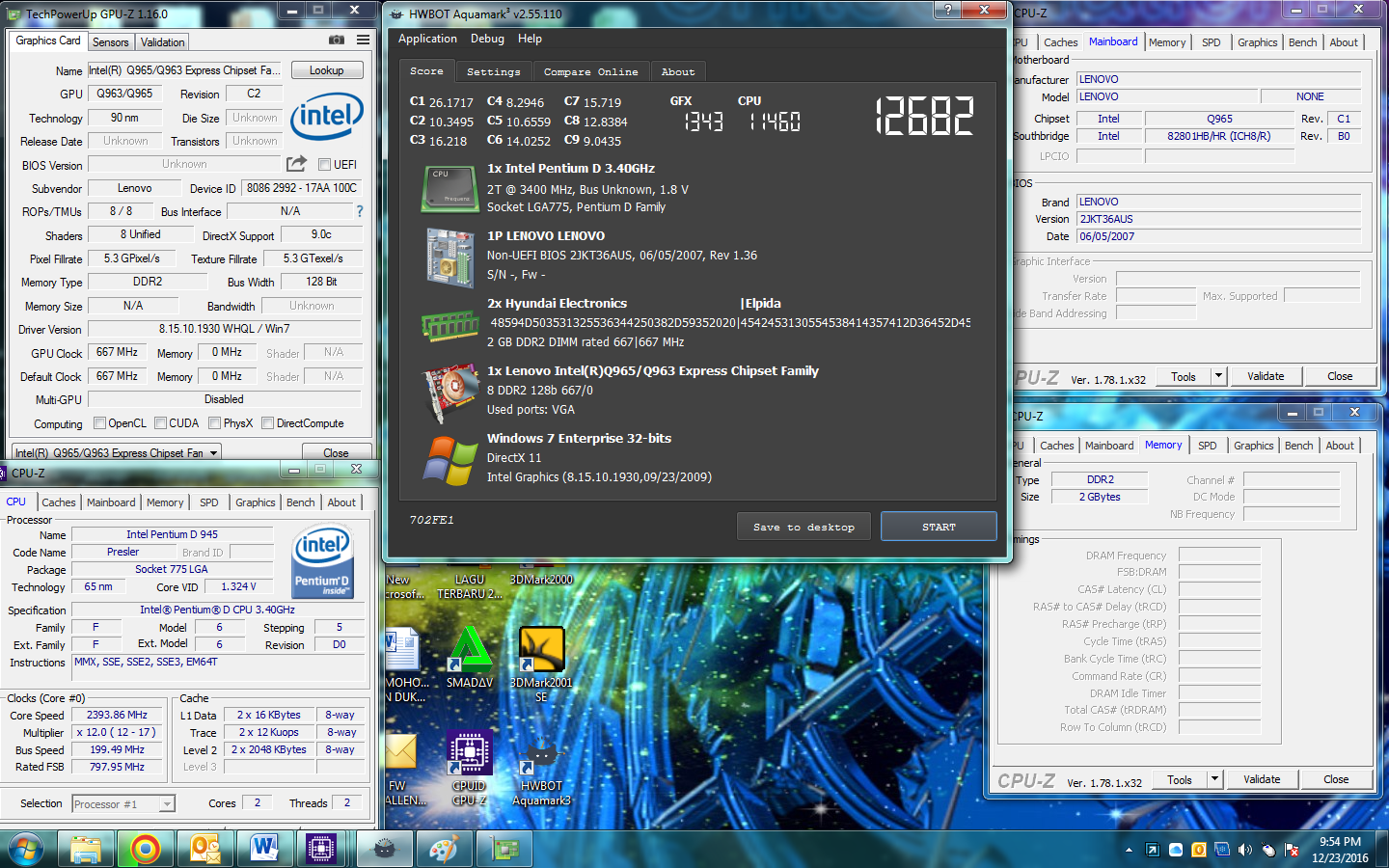Toggle the UEFI checkbox in GPU-Z

[x=325, y=165]
